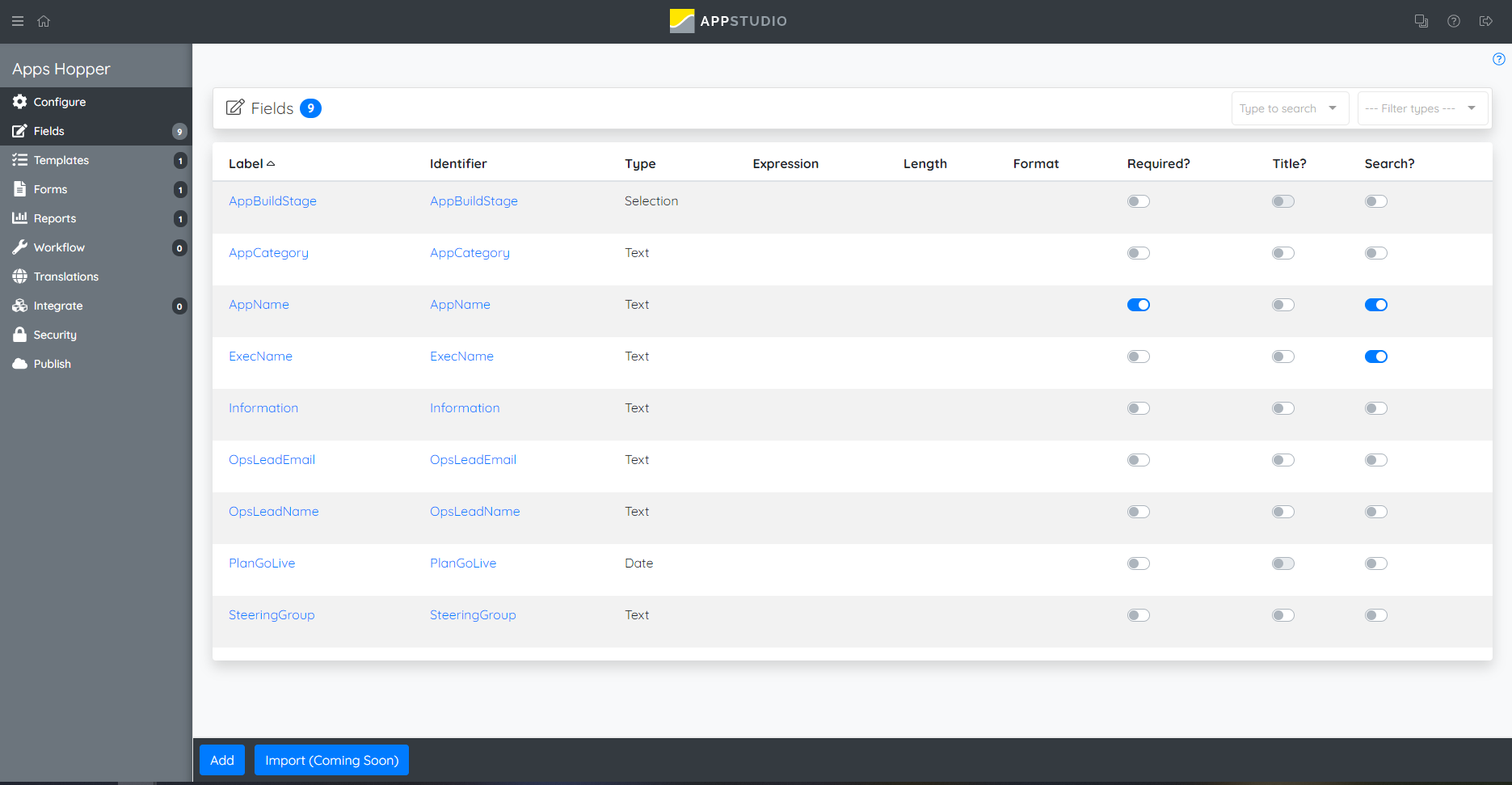The width and height of the screenshot is (1512, 785).
Task: Open the PlanGoLive identifier link
Action: coord(463,563)
